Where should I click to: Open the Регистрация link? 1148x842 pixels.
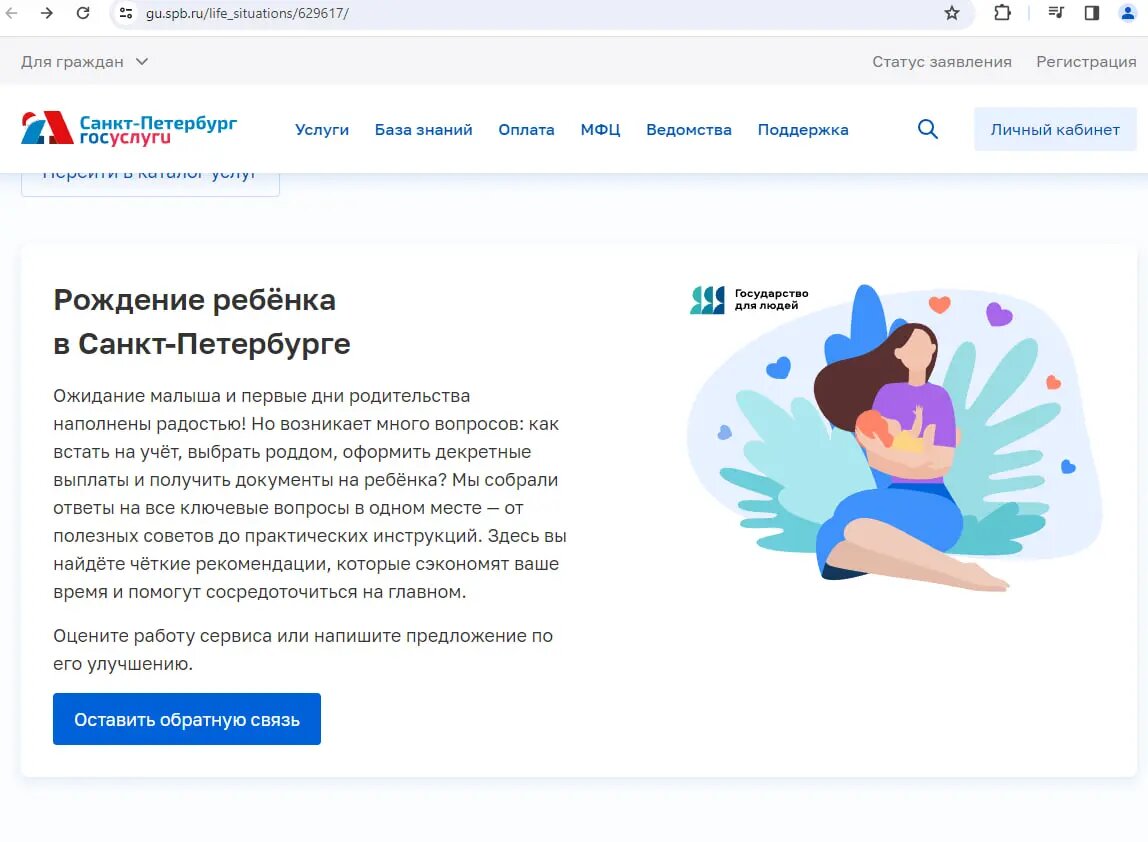click(x=1086, y=62)
